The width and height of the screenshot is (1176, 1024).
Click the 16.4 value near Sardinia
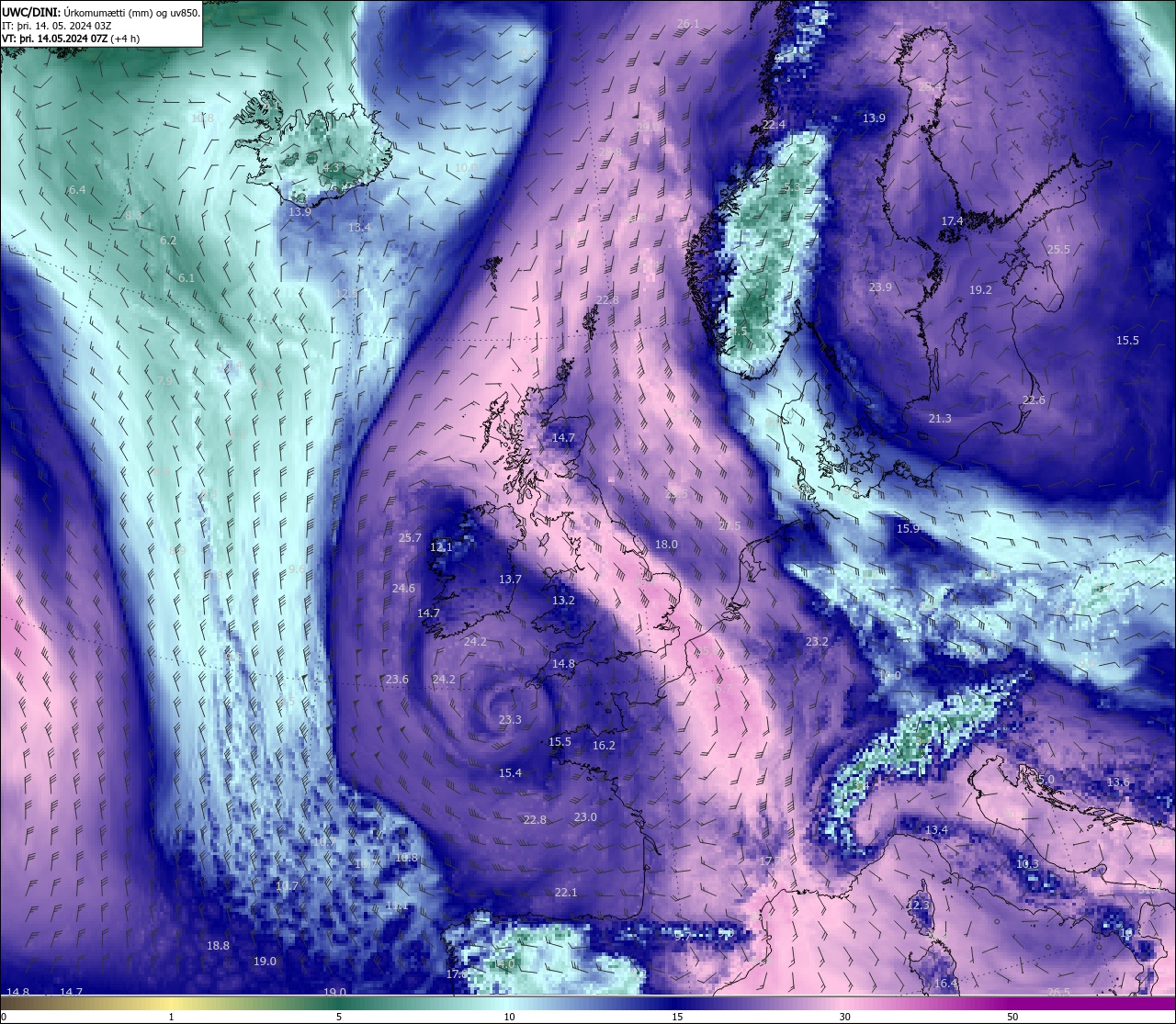tap(945, 983)
